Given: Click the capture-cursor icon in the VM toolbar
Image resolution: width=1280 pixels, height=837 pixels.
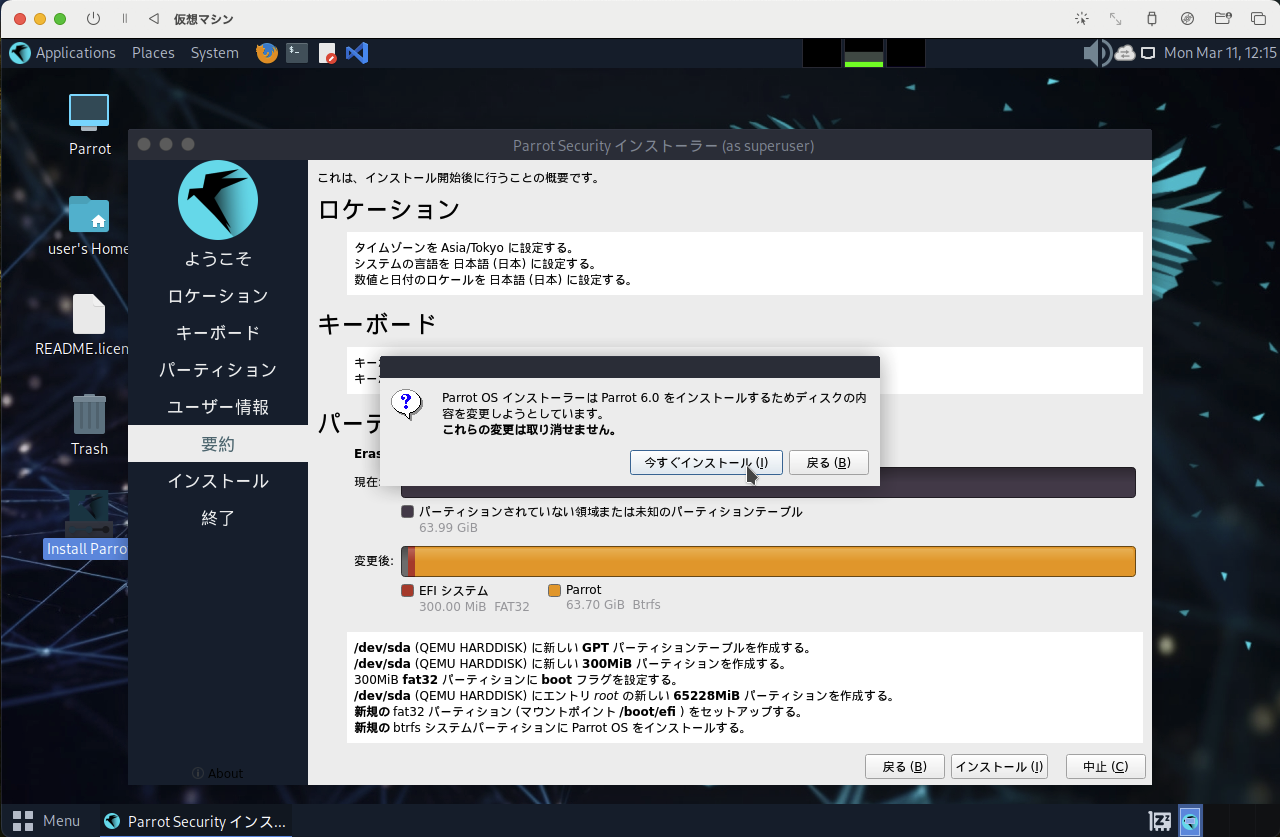Looking at the screenshot, I should [1081, 19].
